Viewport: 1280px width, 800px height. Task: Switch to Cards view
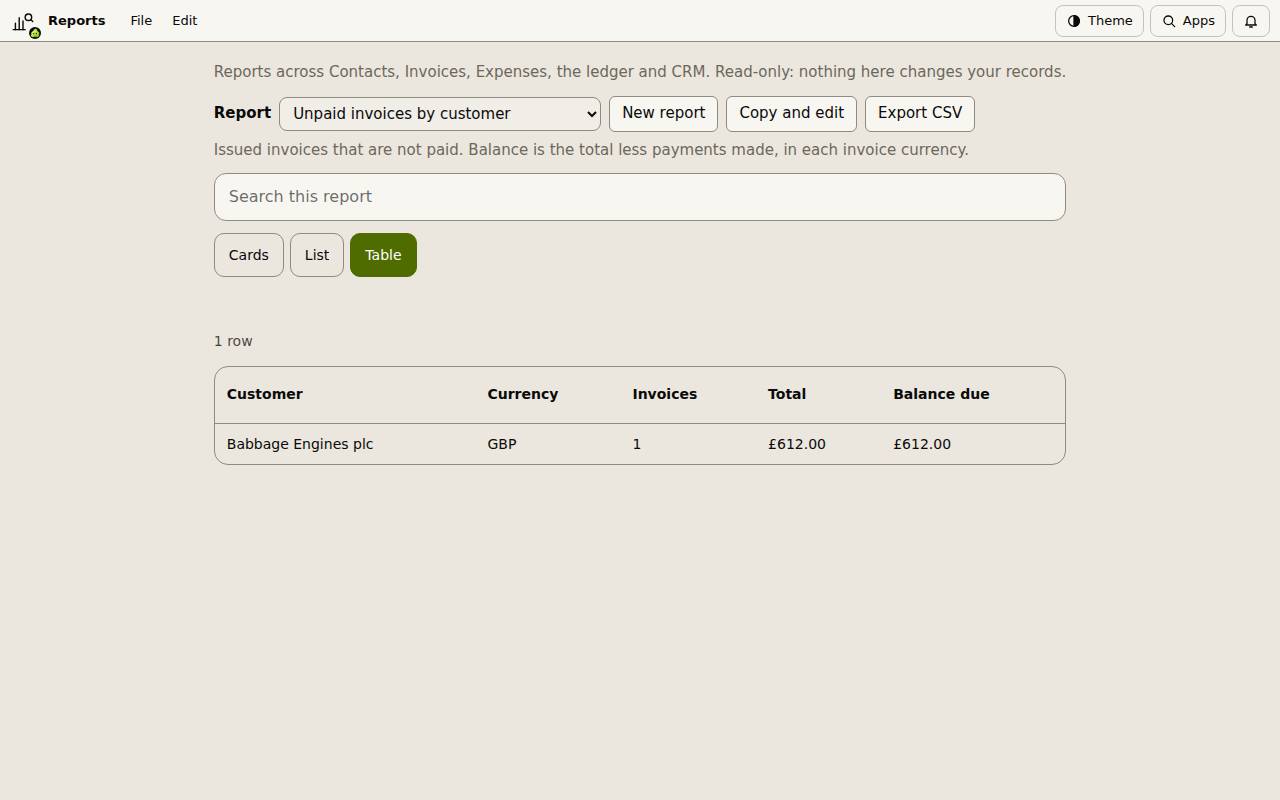pos(249,255)
